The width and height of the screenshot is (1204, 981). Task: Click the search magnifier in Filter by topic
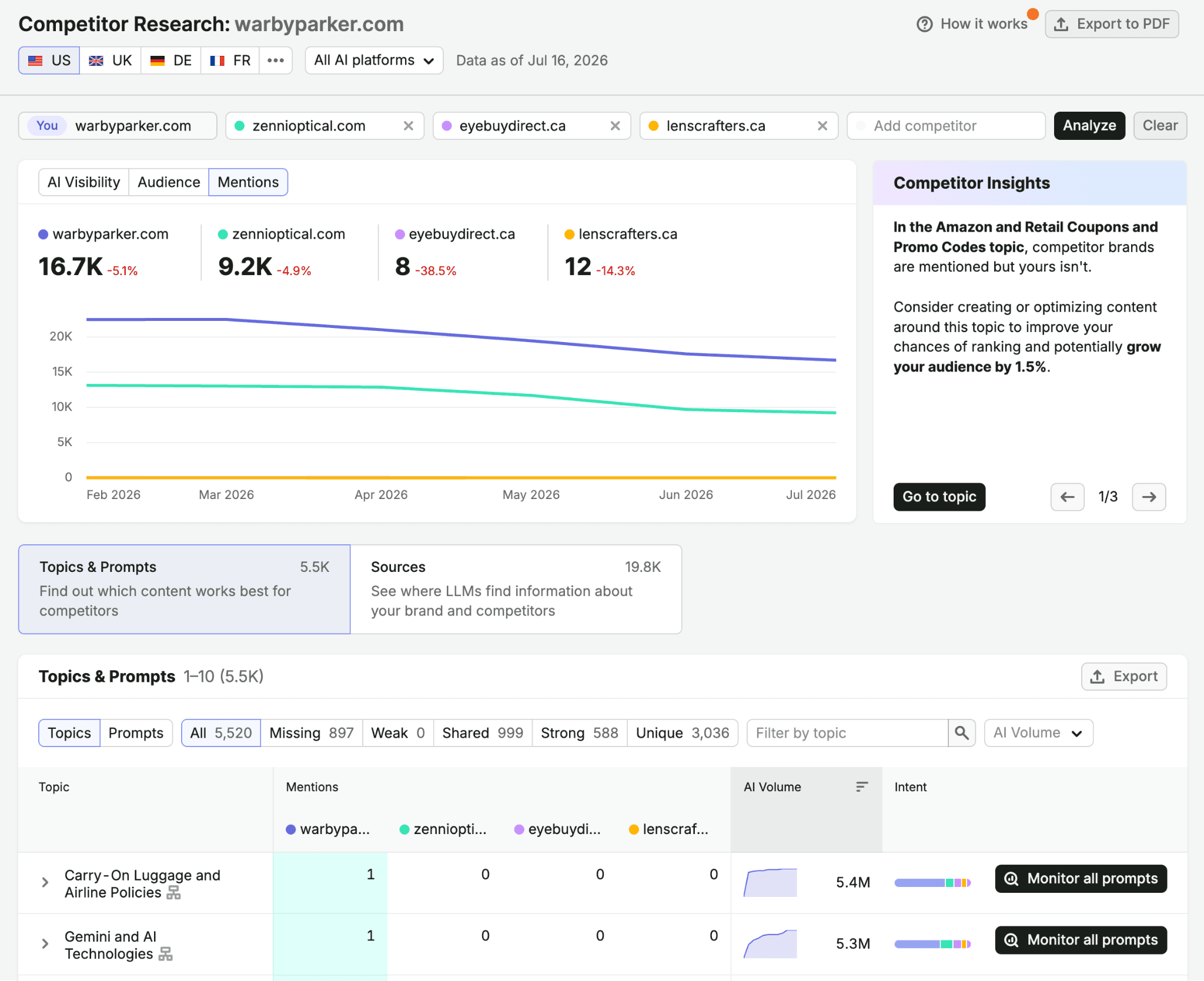(x=962, y=733)
